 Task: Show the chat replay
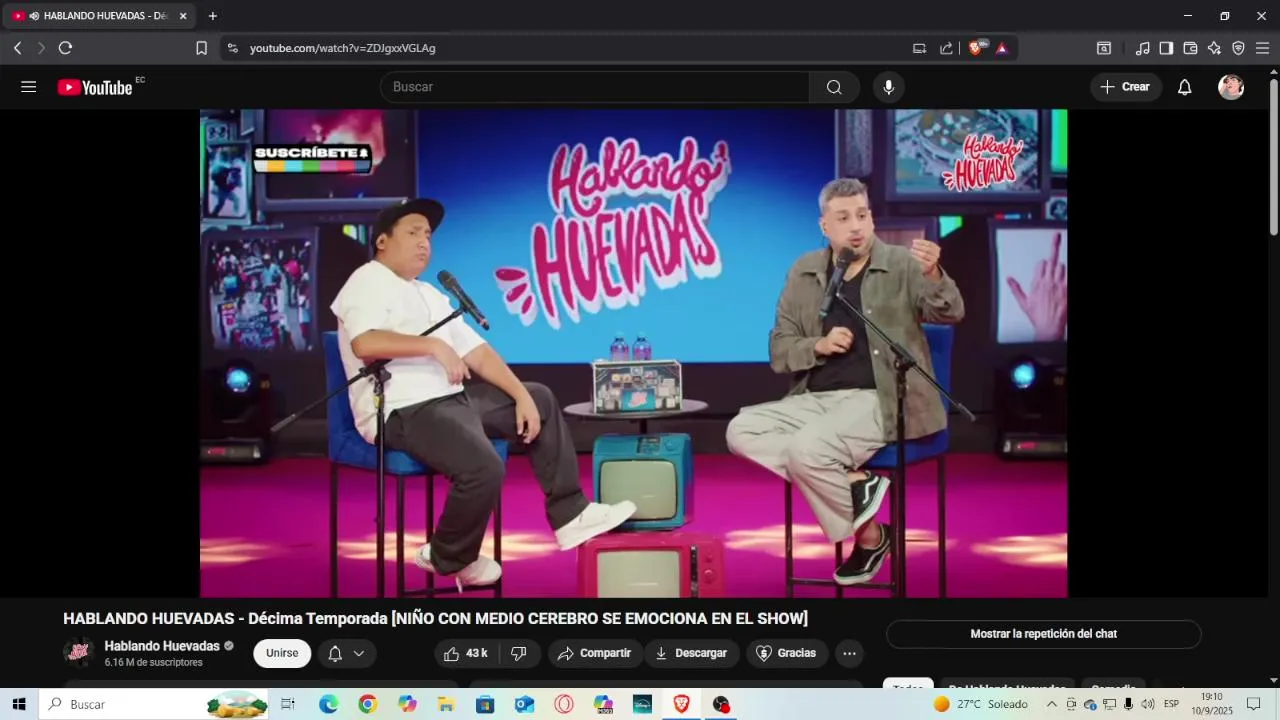(x=1043, y=634)
